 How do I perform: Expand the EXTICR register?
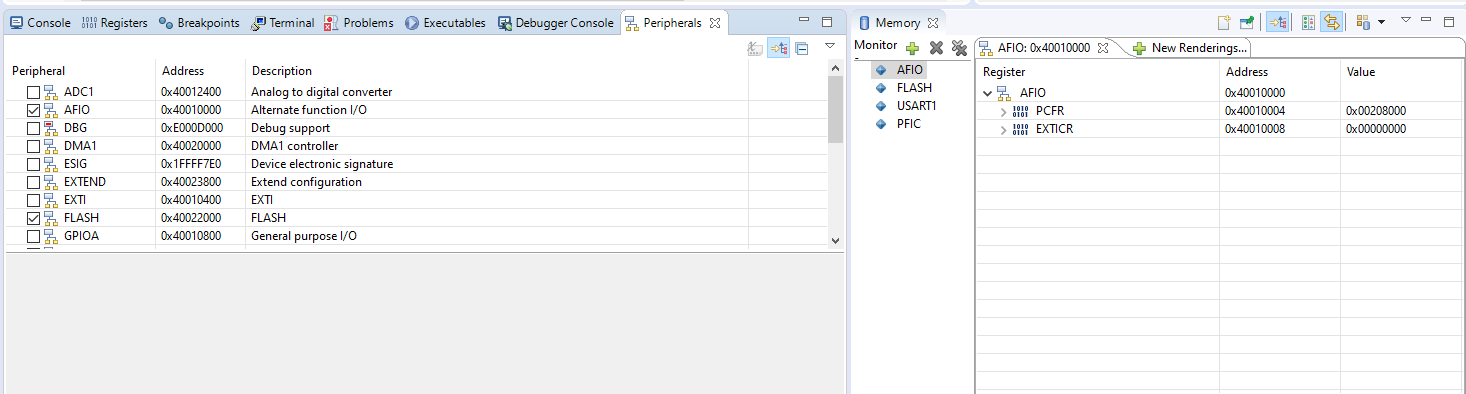(x=1003, y=129)
